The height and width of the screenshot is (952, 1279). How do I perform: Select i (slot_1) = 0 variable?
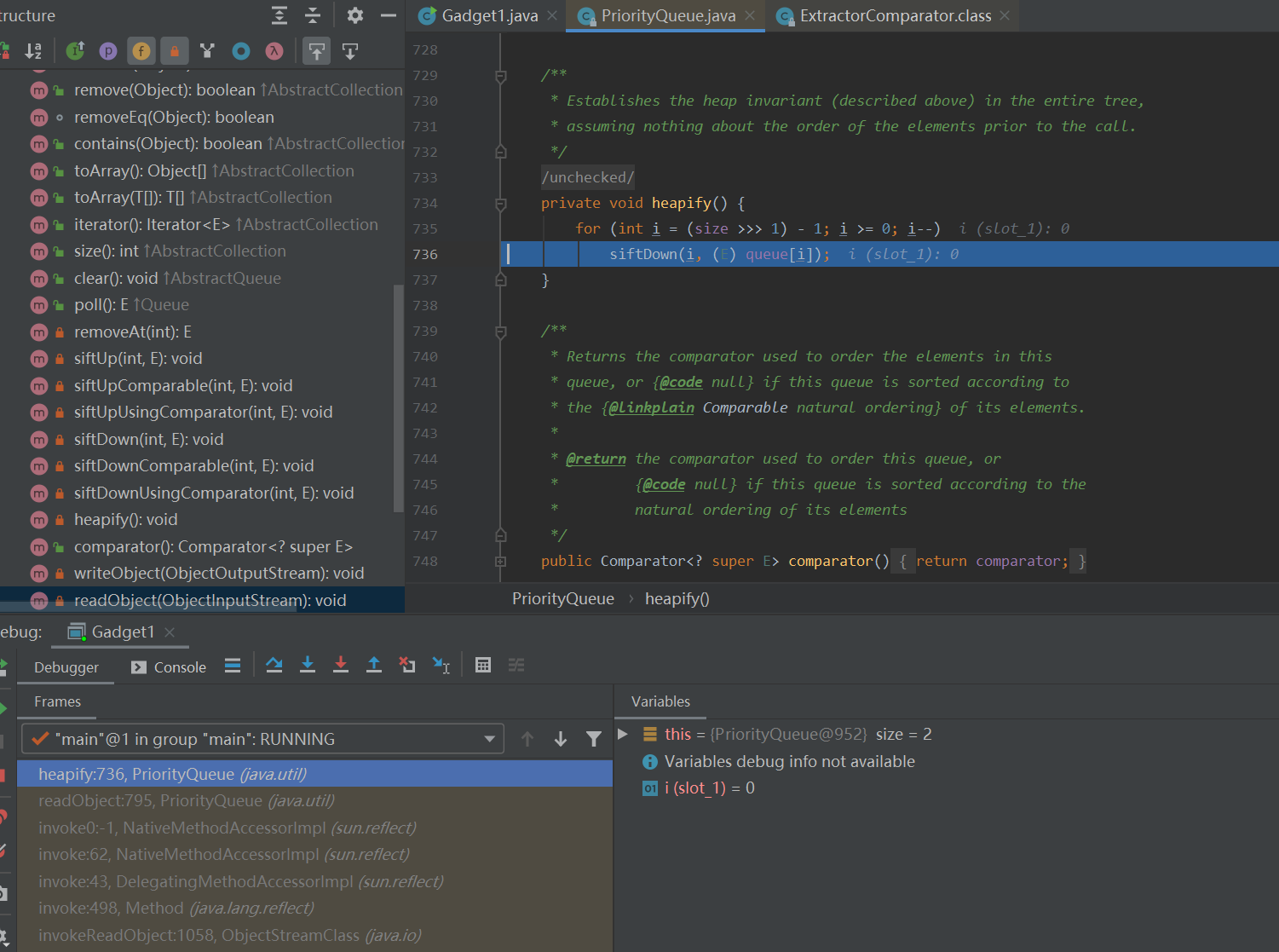(709, 788)
